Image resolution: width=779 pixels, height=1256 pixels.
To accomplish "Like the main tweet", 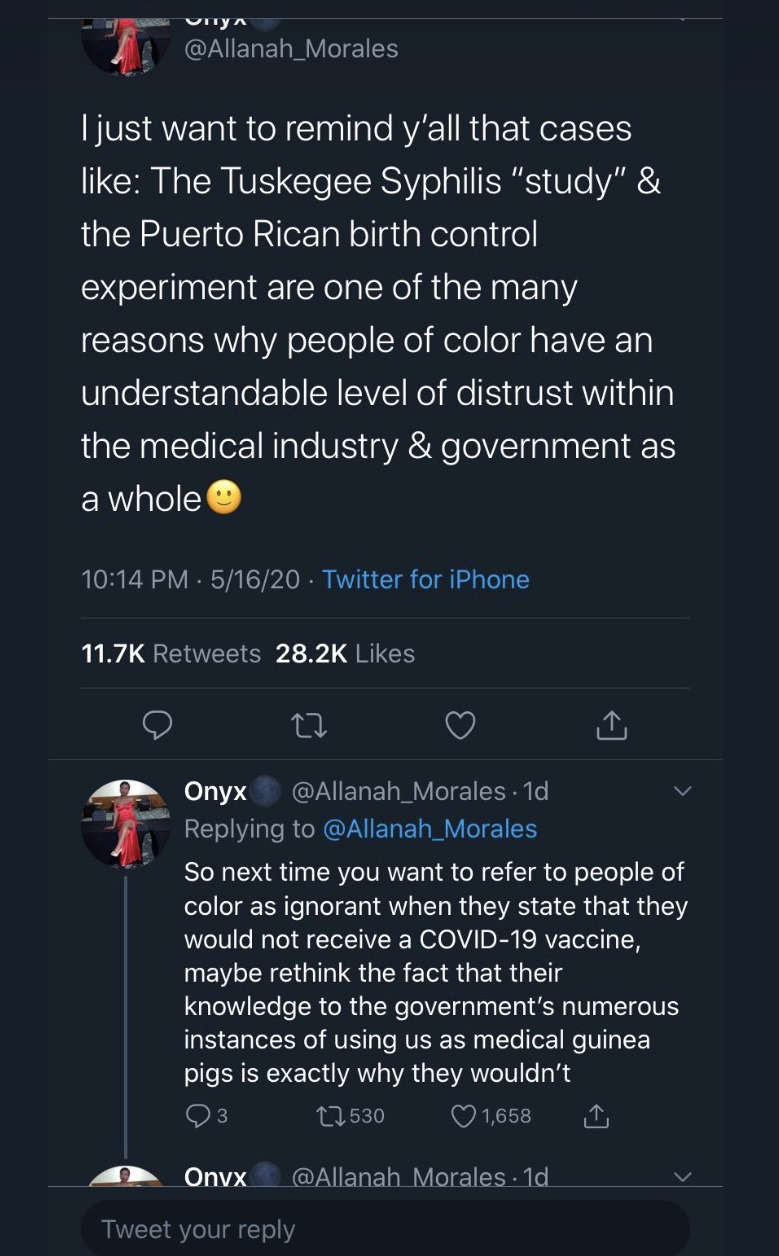I will tap(460, 725).
